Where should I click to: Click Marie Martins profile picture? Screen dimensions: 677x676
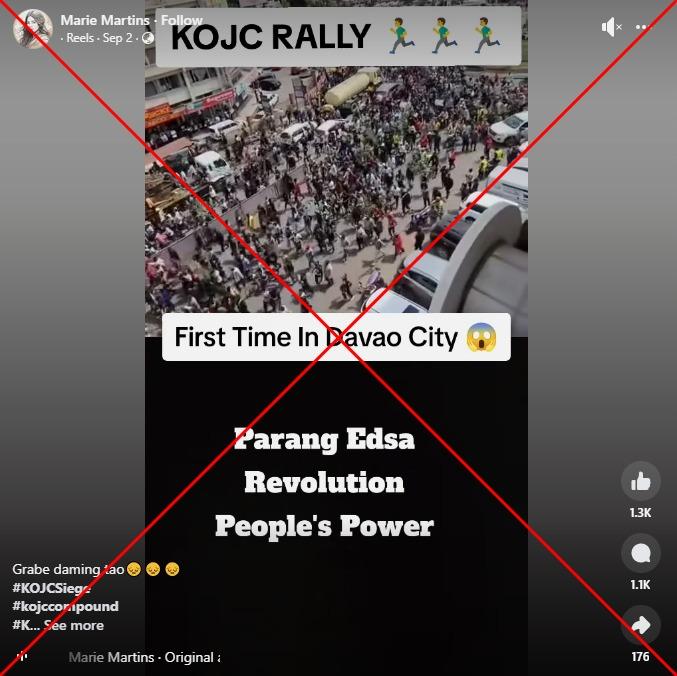[x=33, y=28]
